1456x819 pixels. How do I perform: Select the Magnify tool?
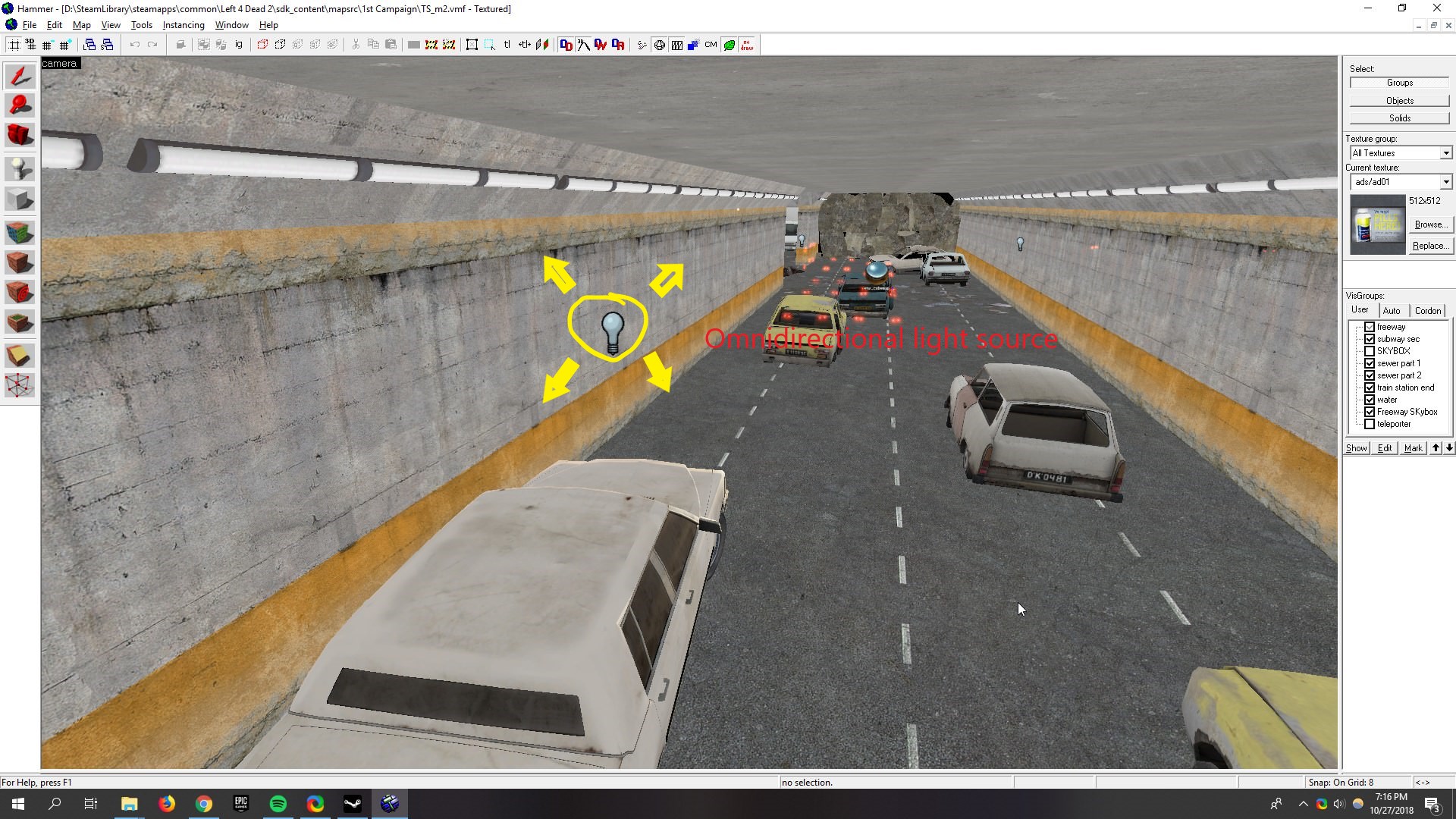click(20, 105)
